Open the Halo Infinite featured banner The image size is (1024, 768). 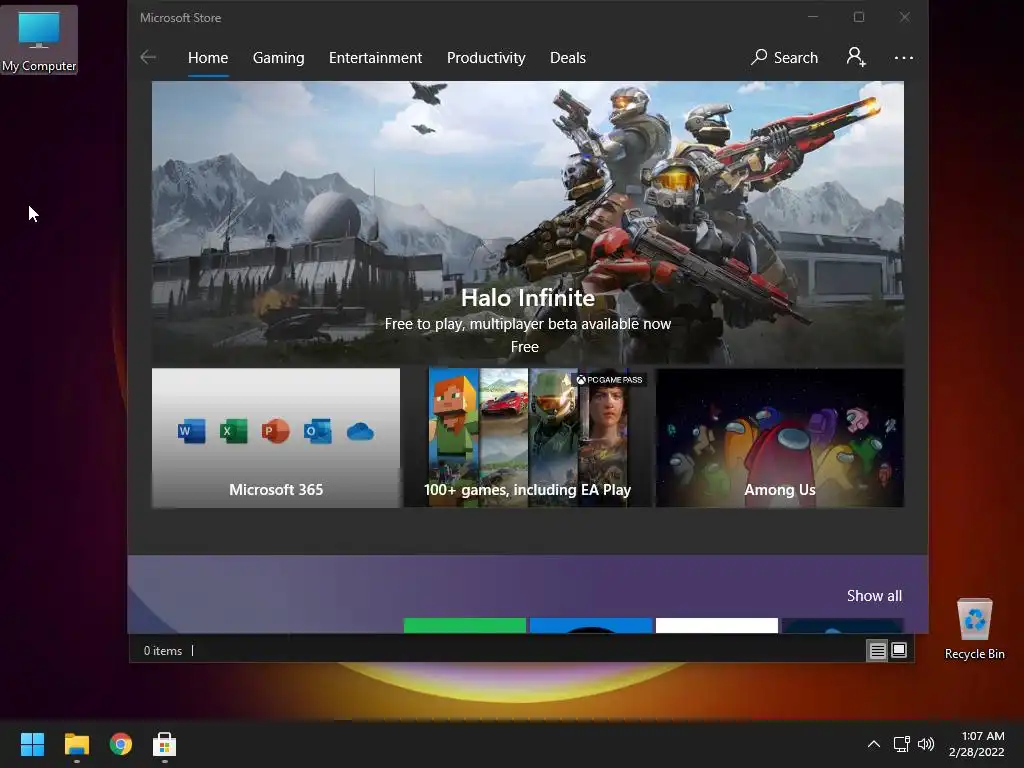pos(528,222)
